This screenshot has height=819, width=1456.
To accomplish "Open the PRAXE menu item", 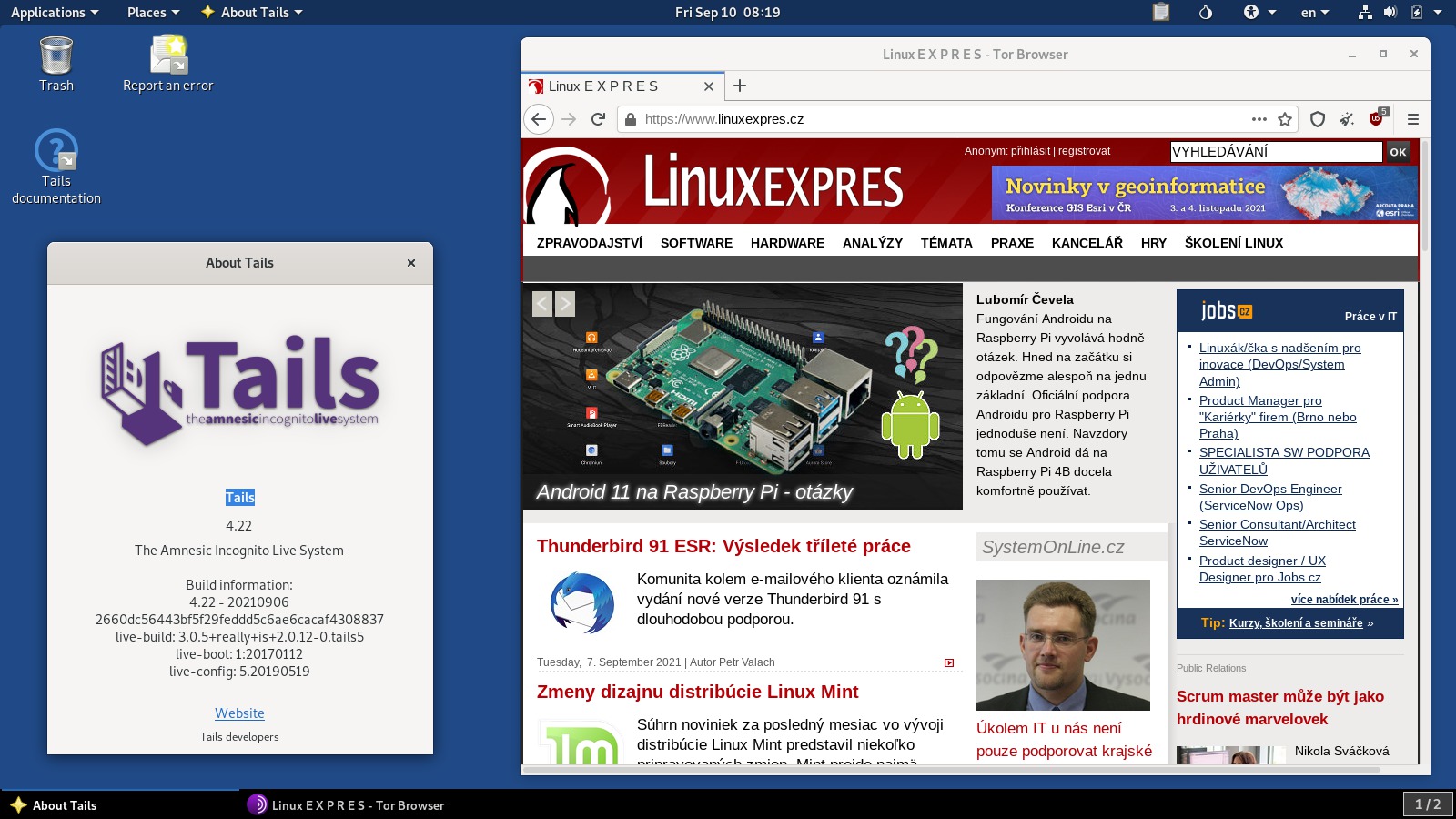I will (1012, 243).
